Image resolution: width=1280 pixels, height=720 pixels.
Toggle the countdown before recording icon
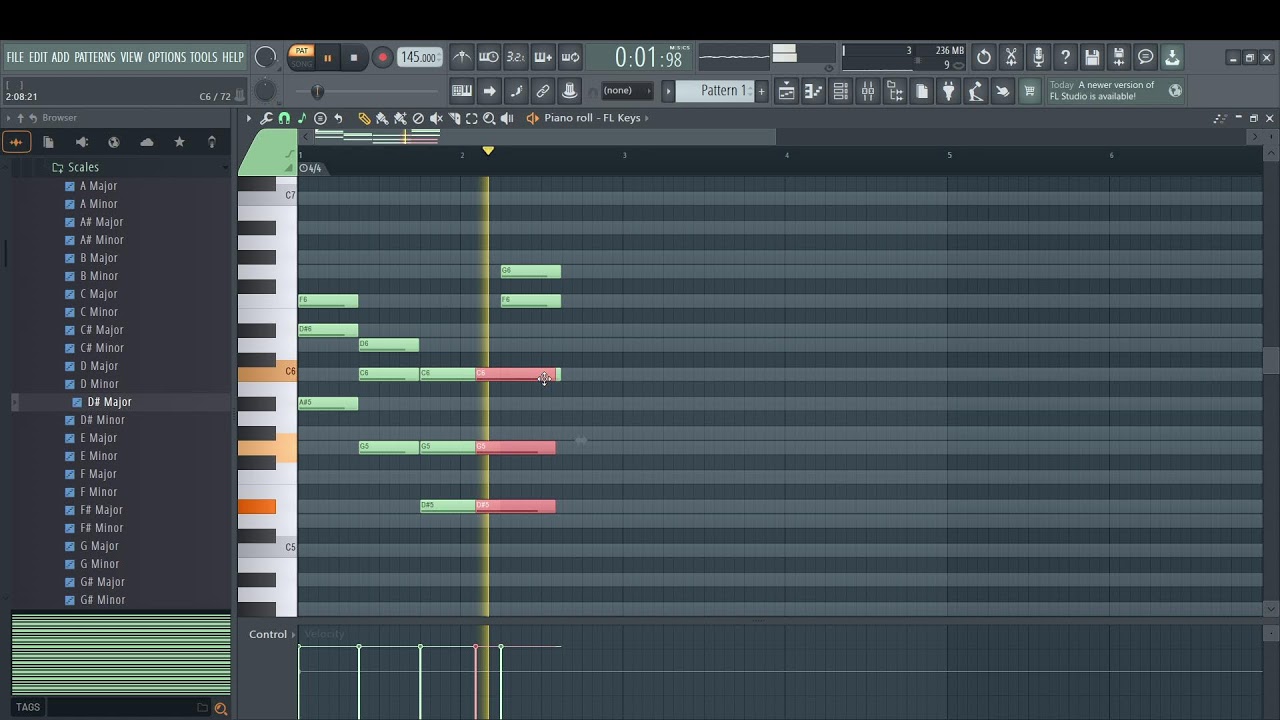[515, 57]
